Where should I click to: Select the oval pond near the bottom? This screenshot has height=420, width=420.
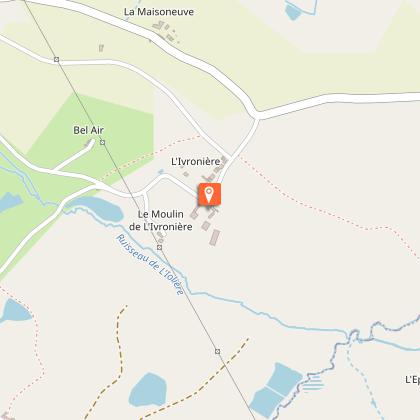click(x=147, y=390)
